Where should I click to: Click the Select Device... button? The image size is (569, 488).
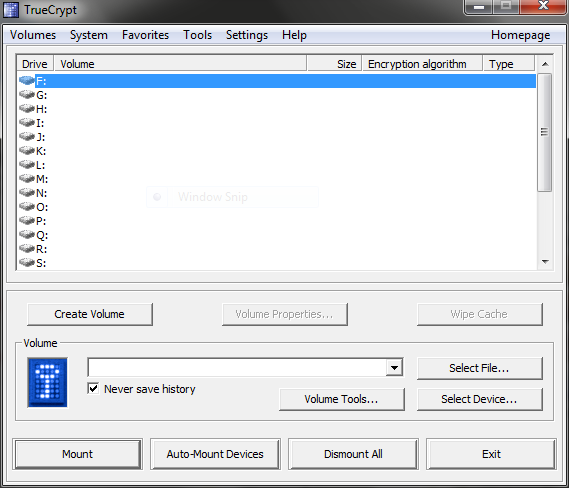coord(479,399)
